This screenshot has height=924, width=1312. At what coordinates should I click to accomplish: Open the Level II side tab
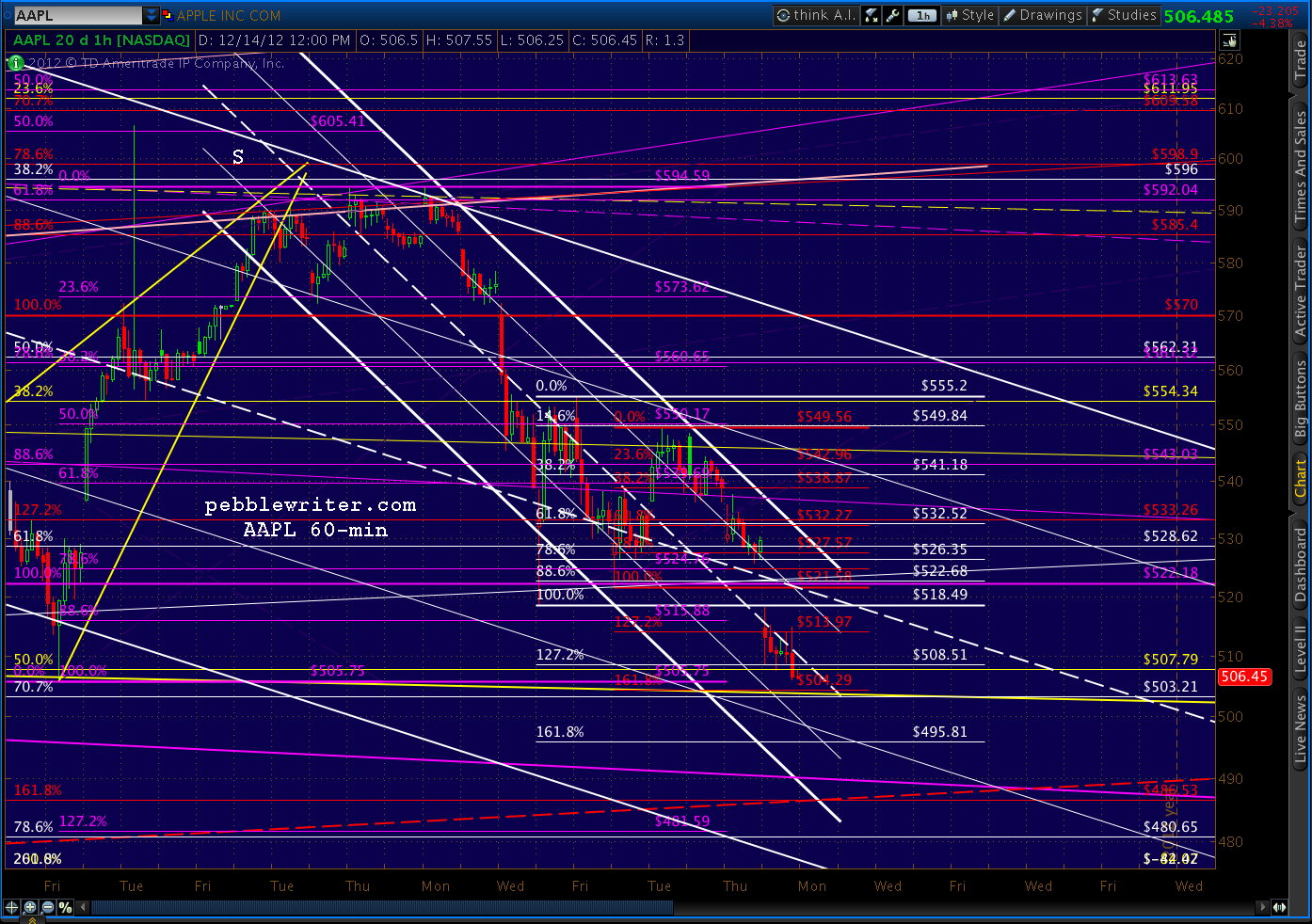(x=1300, y=649)
